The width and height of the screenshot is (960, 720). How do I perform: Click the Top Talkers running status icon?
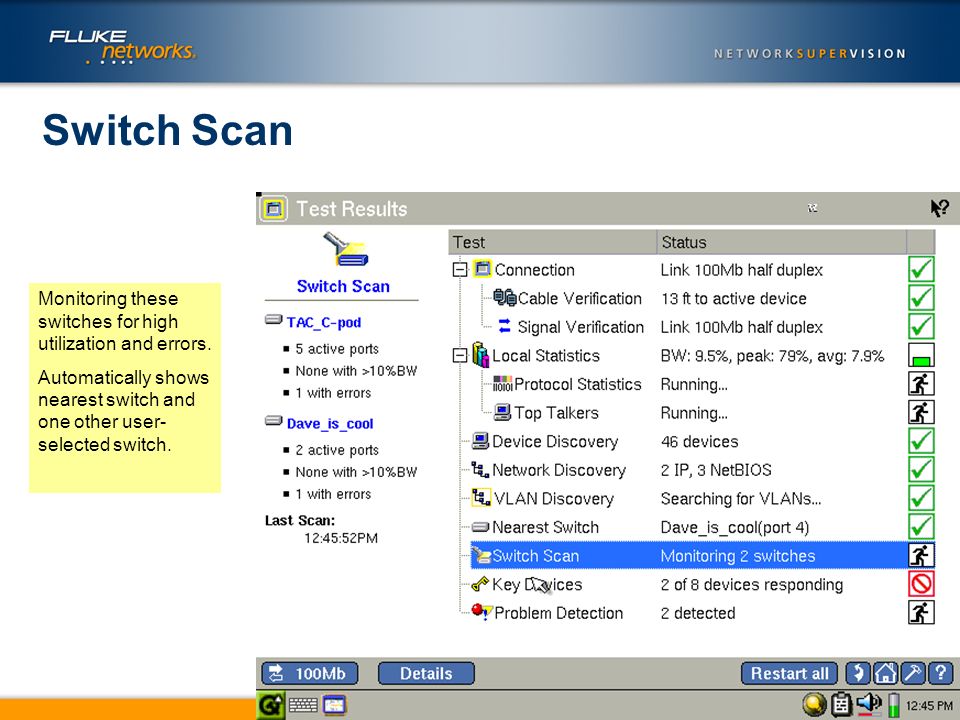(x=921, y=412)
